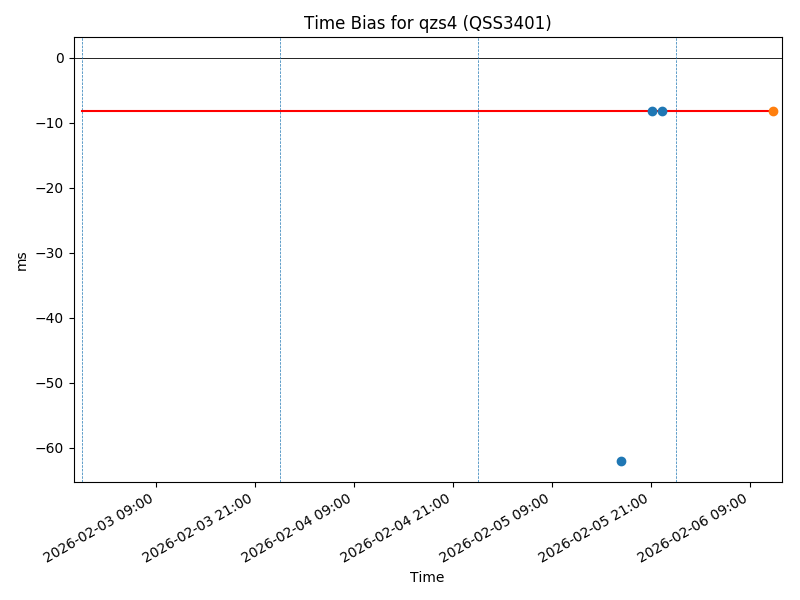Click the chart title "Time Bias for qzs4 (QSS3401)"

coord(427,23)
